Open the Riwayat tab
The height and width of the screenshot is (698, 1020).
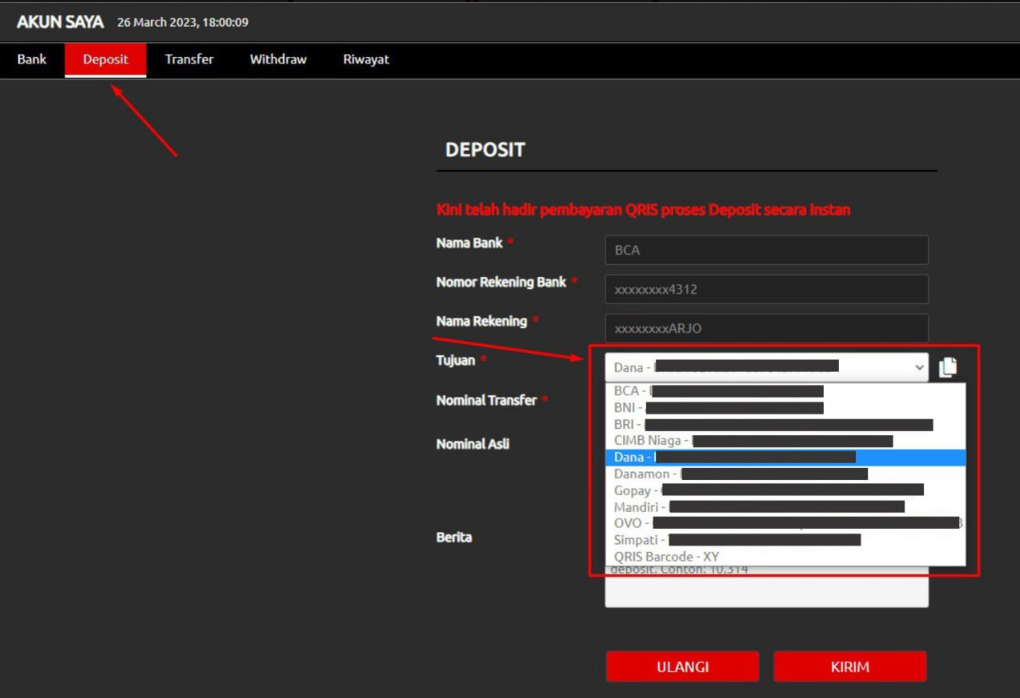[366, 60]
